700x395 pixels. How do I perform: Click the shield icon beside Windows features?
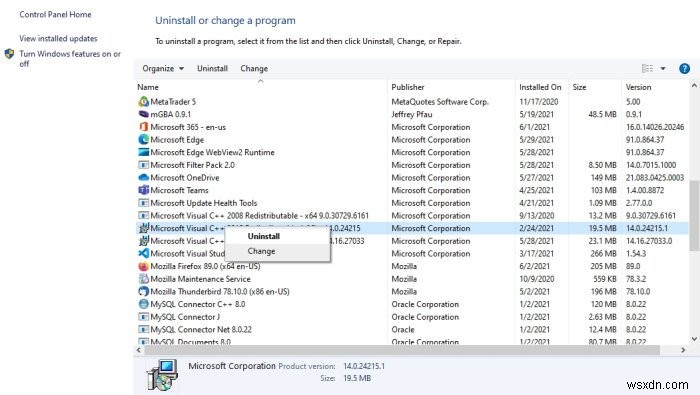click(9, 54)
